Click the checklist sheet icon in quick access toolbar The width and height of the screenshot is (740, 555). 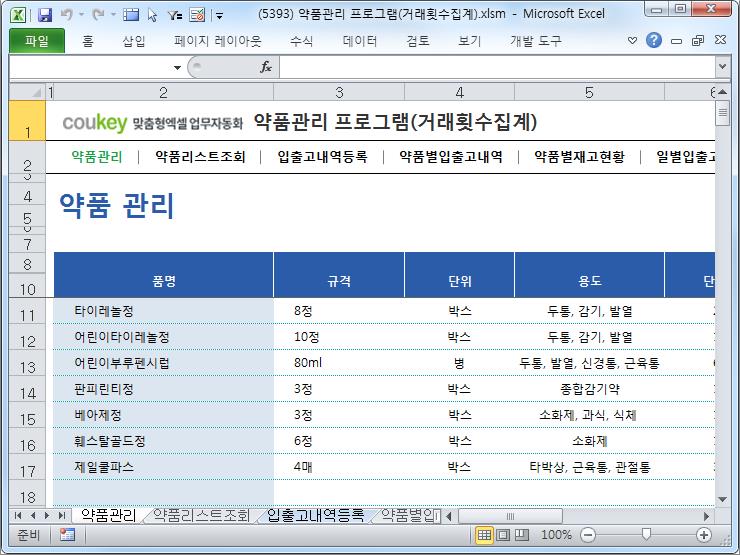click(x=197, y=15)
